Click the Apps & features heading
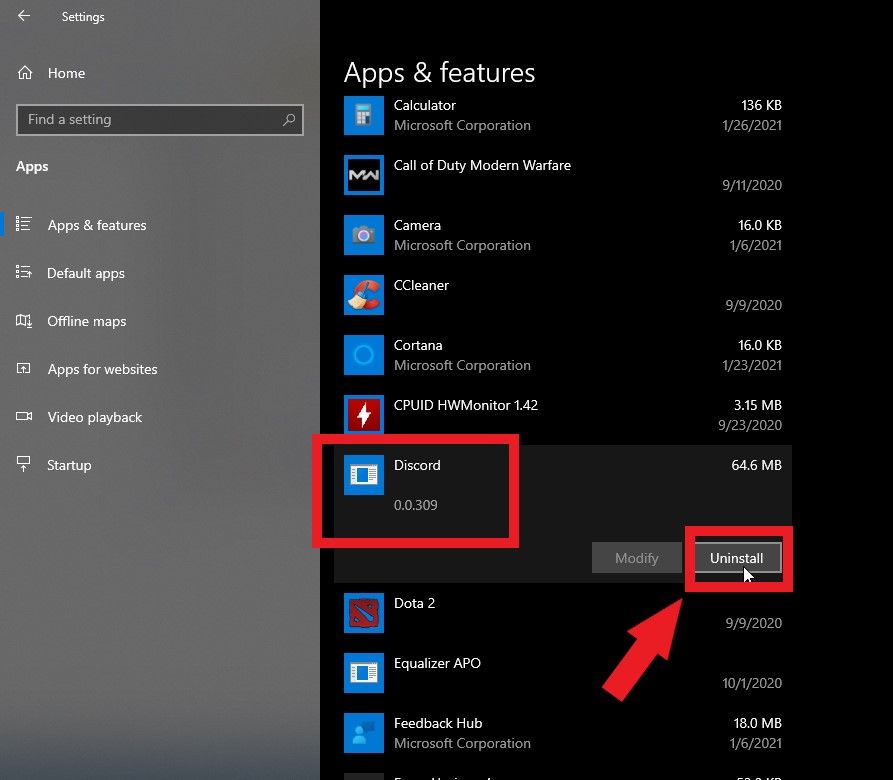Image resolution: width=893 pixels, height=780 pixels. click(x=439, y=73)
